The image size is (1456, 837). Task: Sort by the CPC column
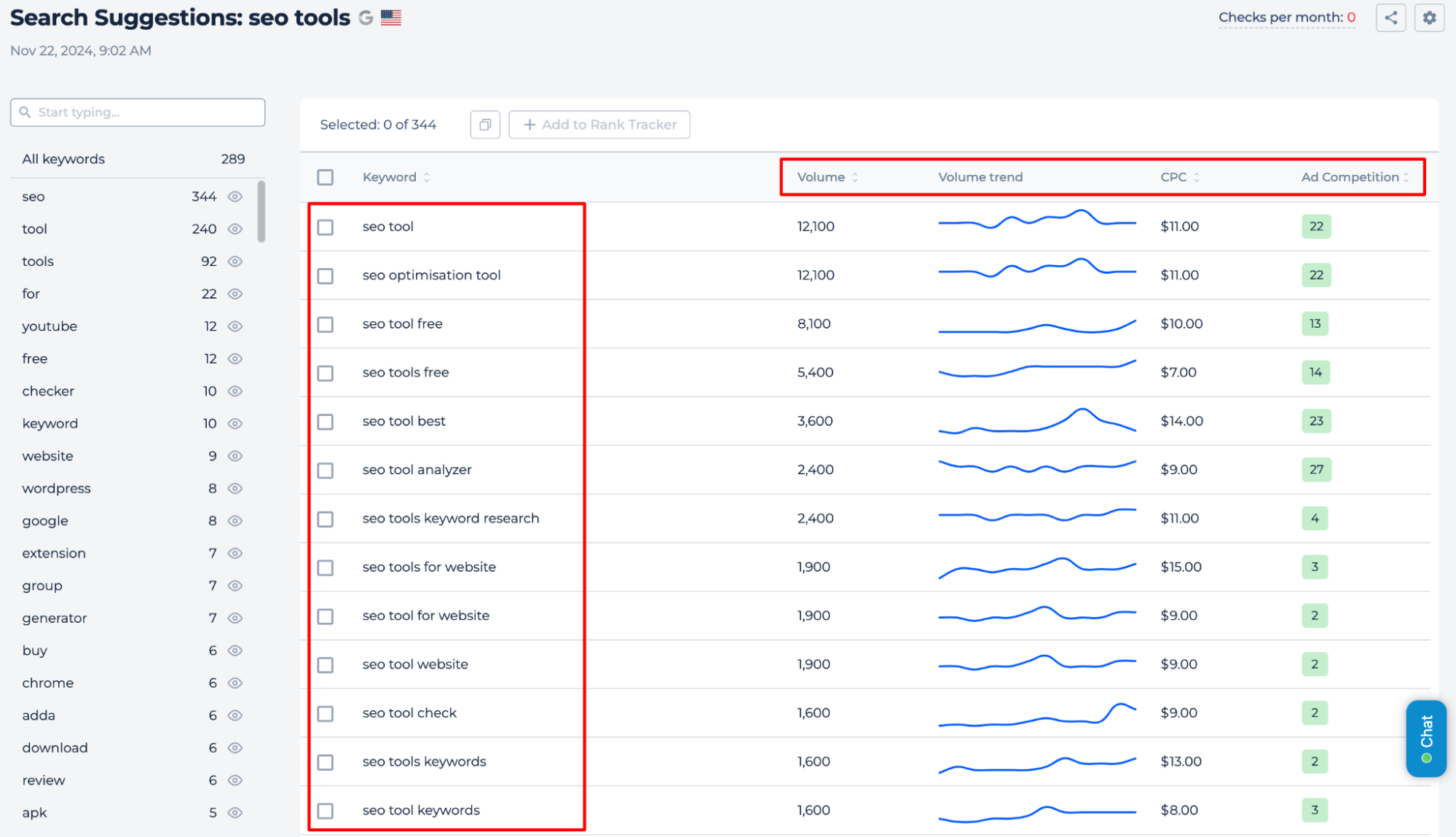(x=1180, y=177)
